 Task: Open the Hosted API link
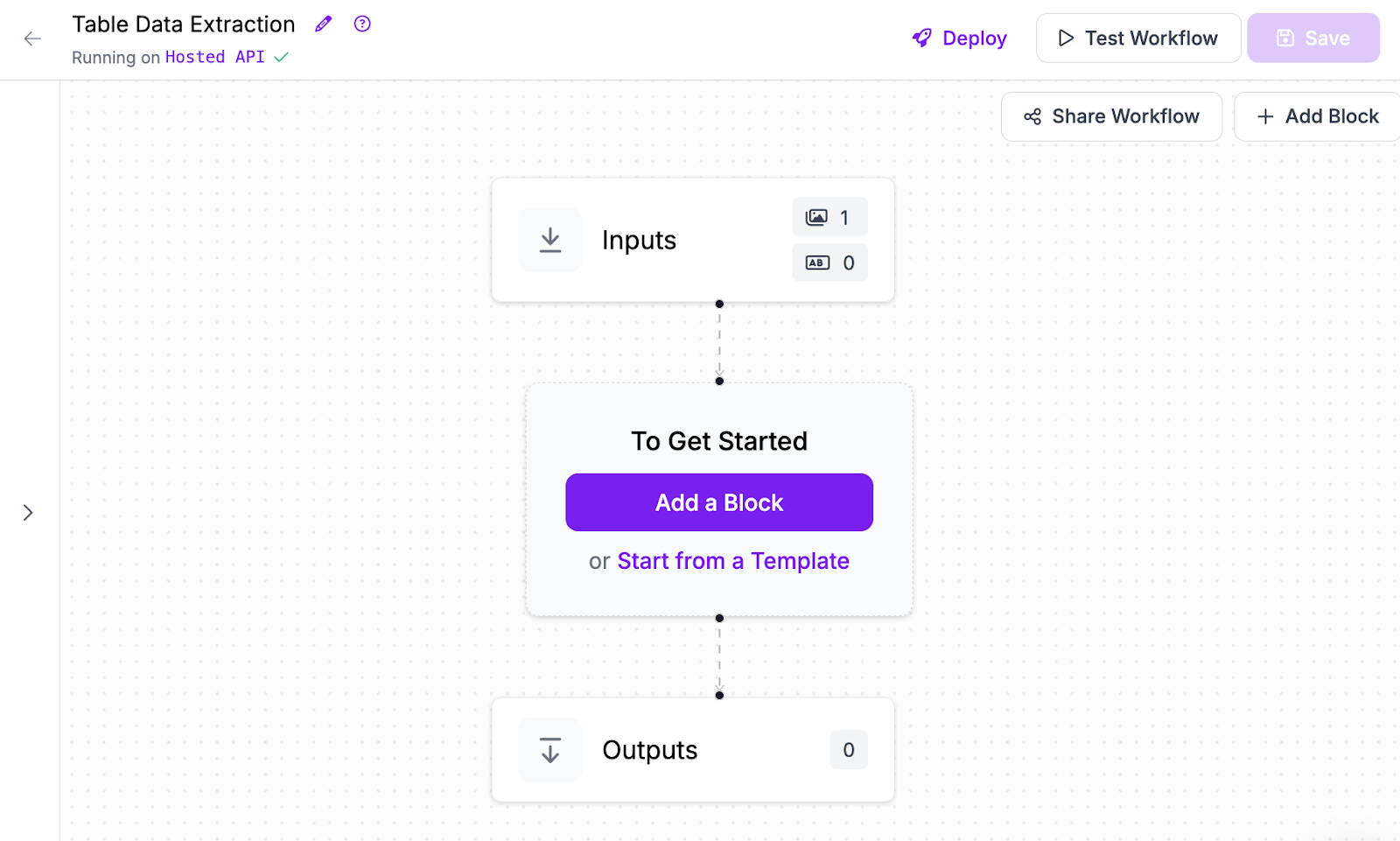[214, 57]
